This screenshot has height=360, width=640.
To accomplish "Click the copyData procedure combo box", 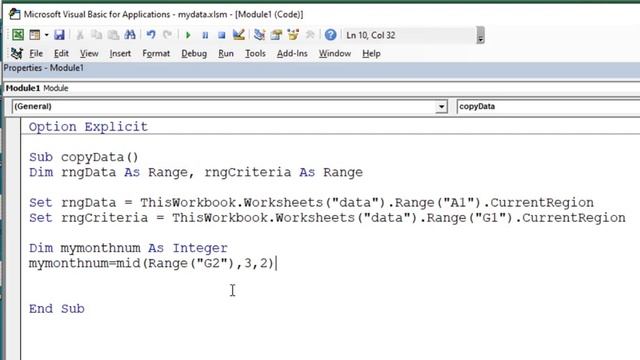I will [548, 107].
